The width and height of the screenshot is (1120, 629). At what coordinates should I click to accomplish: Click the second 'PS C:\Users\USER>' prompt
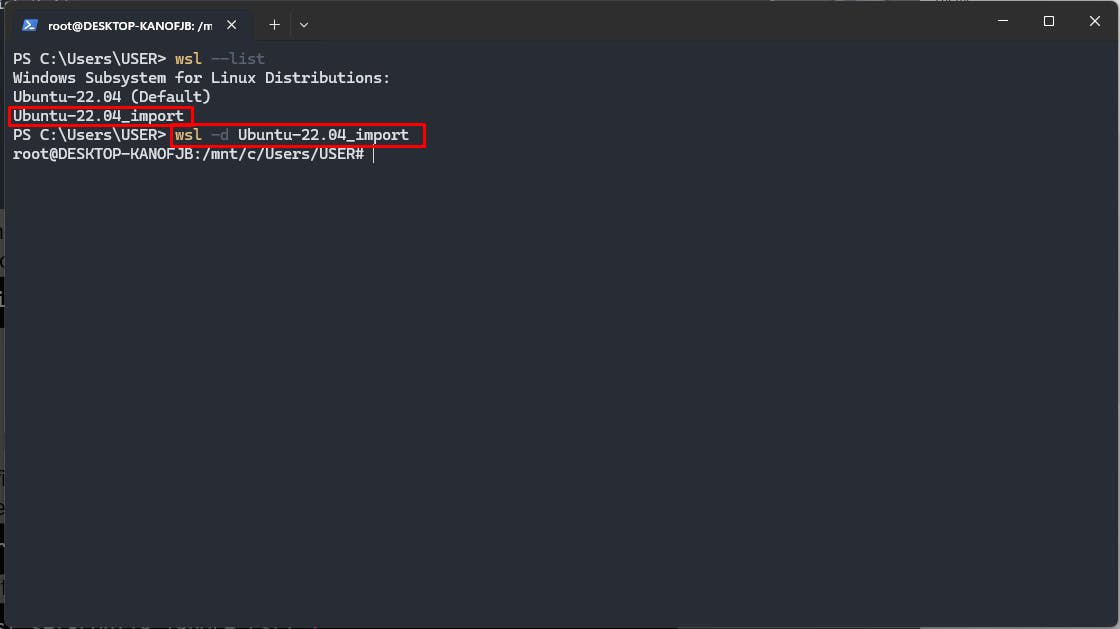[89, 135]
